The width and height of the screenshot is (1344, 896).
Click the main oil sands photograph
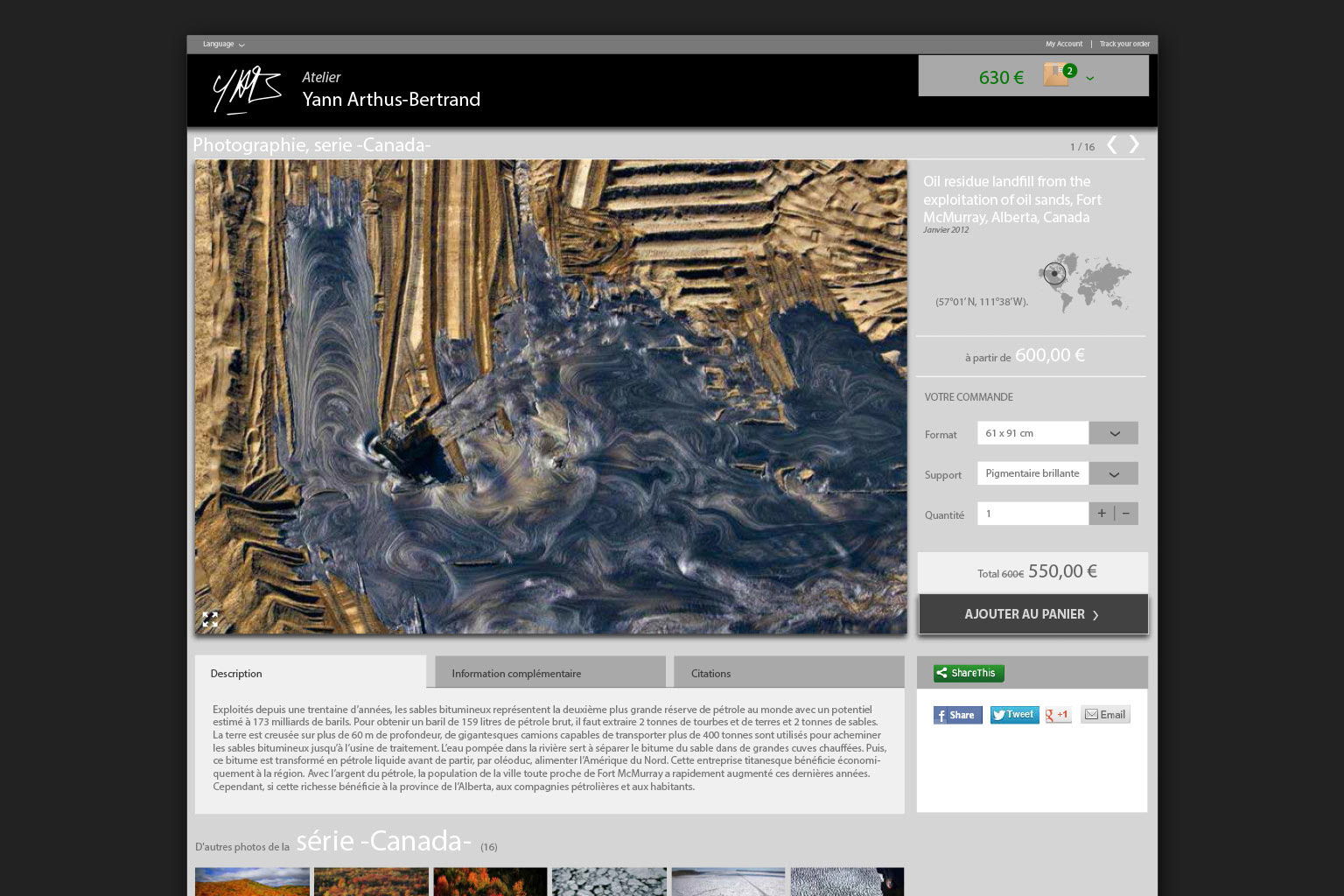pos(550,396)
